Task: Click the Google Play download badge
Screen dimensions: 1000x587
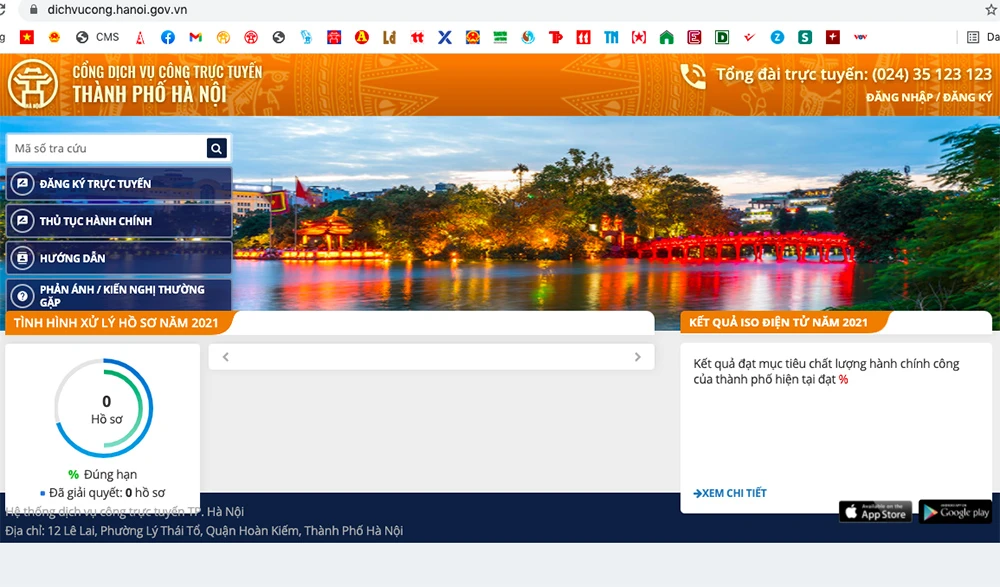Action: tap(955, 512)
